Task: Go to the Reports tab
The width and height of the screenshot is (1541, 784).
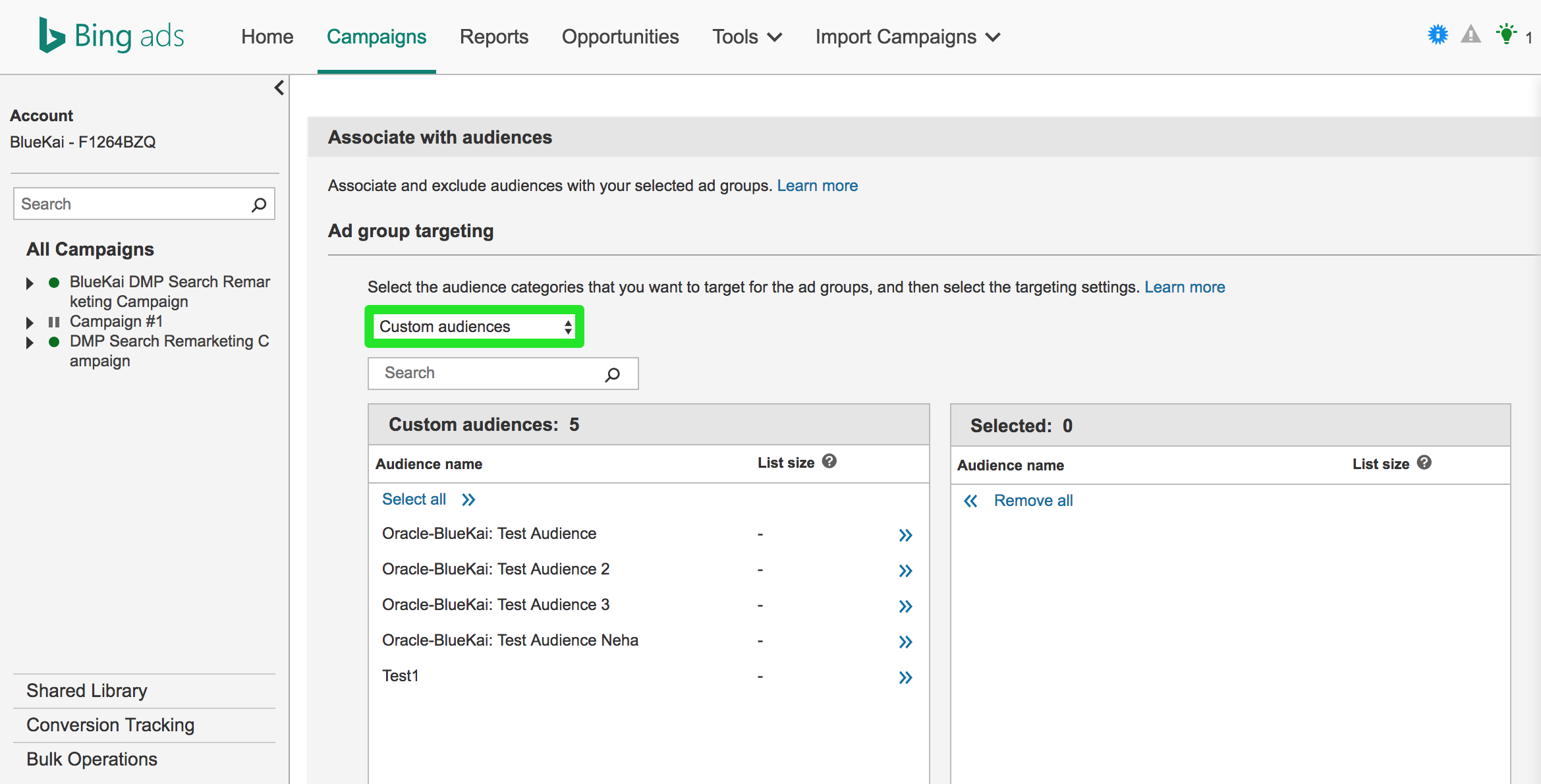Action: pyautogui.click(x=493, y=37)
